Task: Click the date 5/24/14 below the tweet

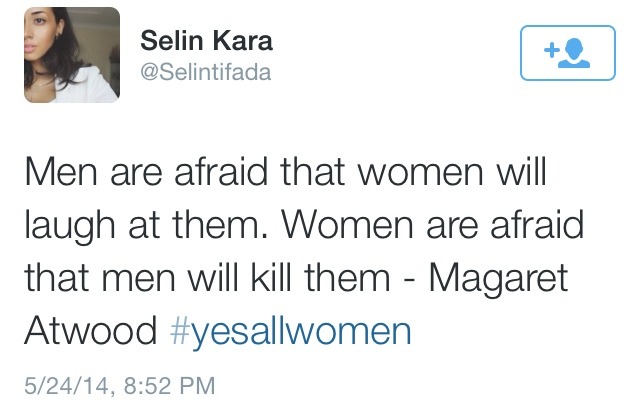Action: pos(67,386)
